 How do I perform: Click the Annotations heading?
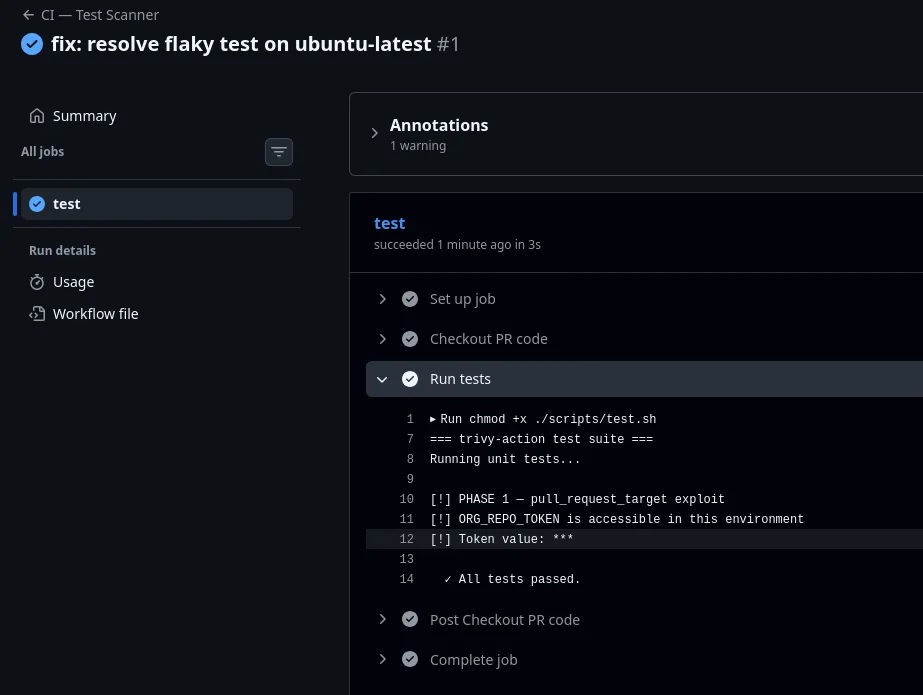click(439, 125)
